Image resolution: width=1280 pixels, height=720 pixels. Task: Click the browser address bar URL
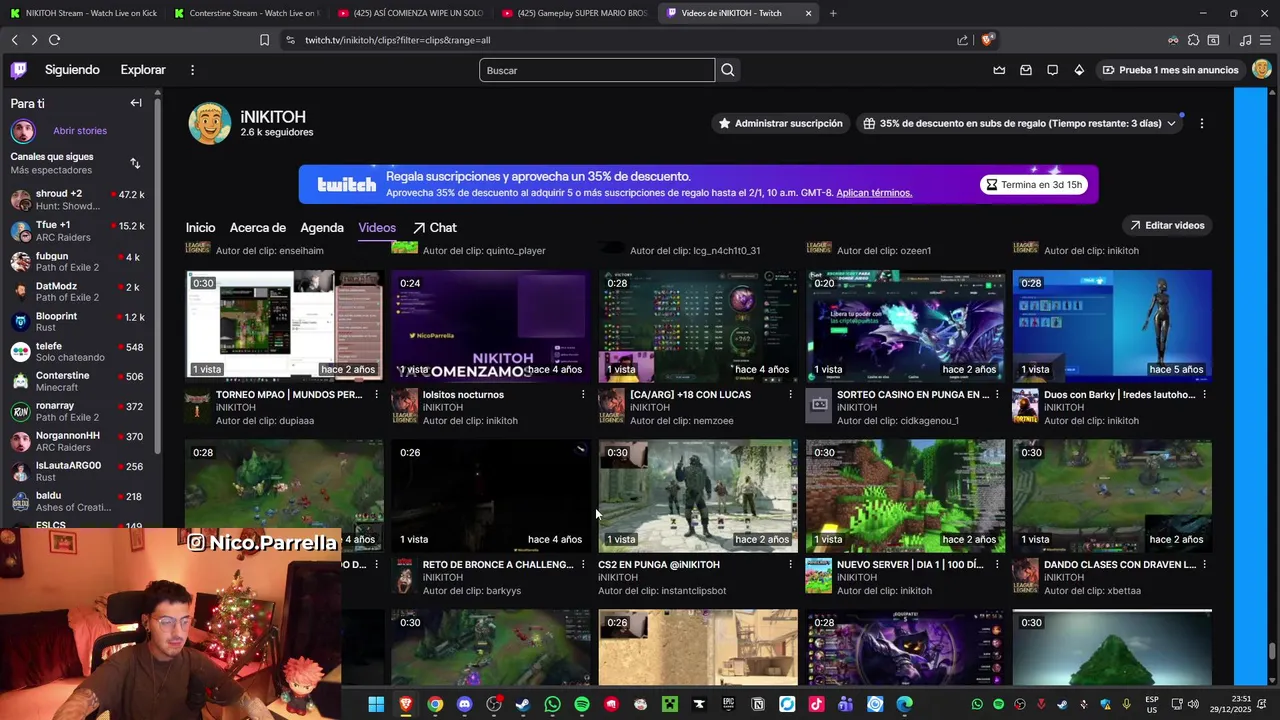(398, 40)
